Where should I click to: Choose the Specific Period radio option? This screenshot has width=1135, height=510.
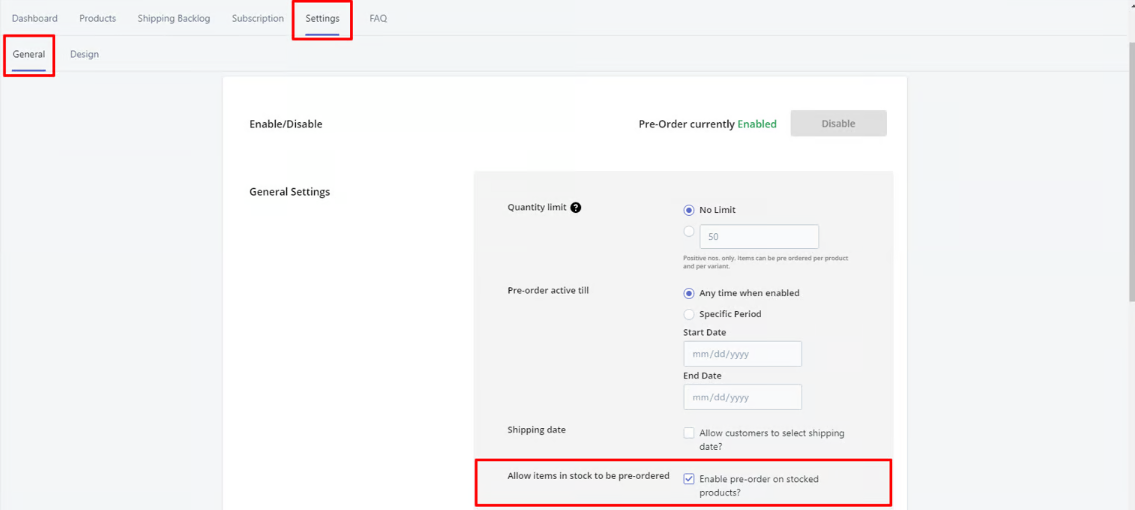click(x=689, y=314)
